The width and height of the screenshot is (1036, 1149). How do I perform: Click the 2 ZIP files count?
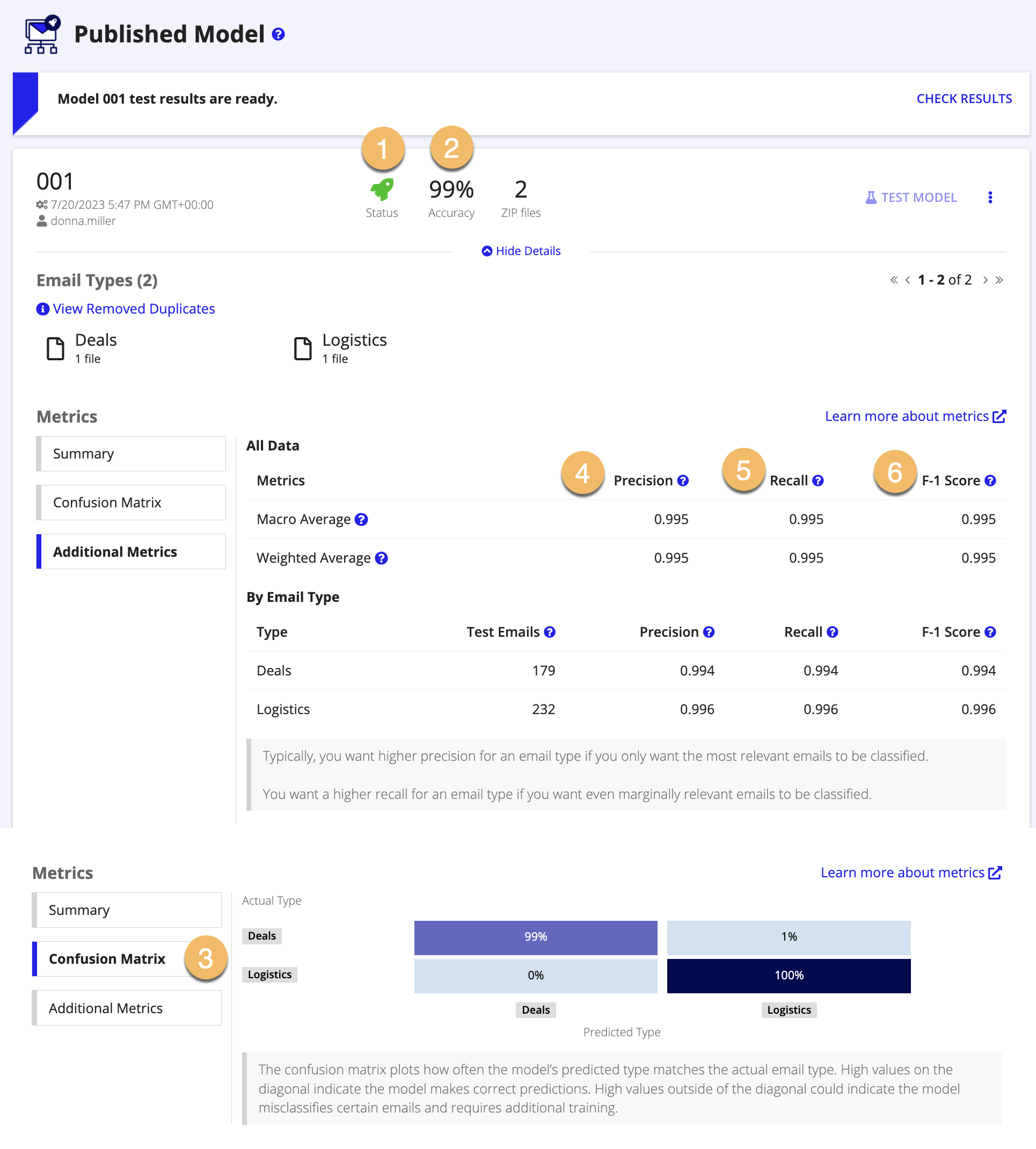coord(521,190)
